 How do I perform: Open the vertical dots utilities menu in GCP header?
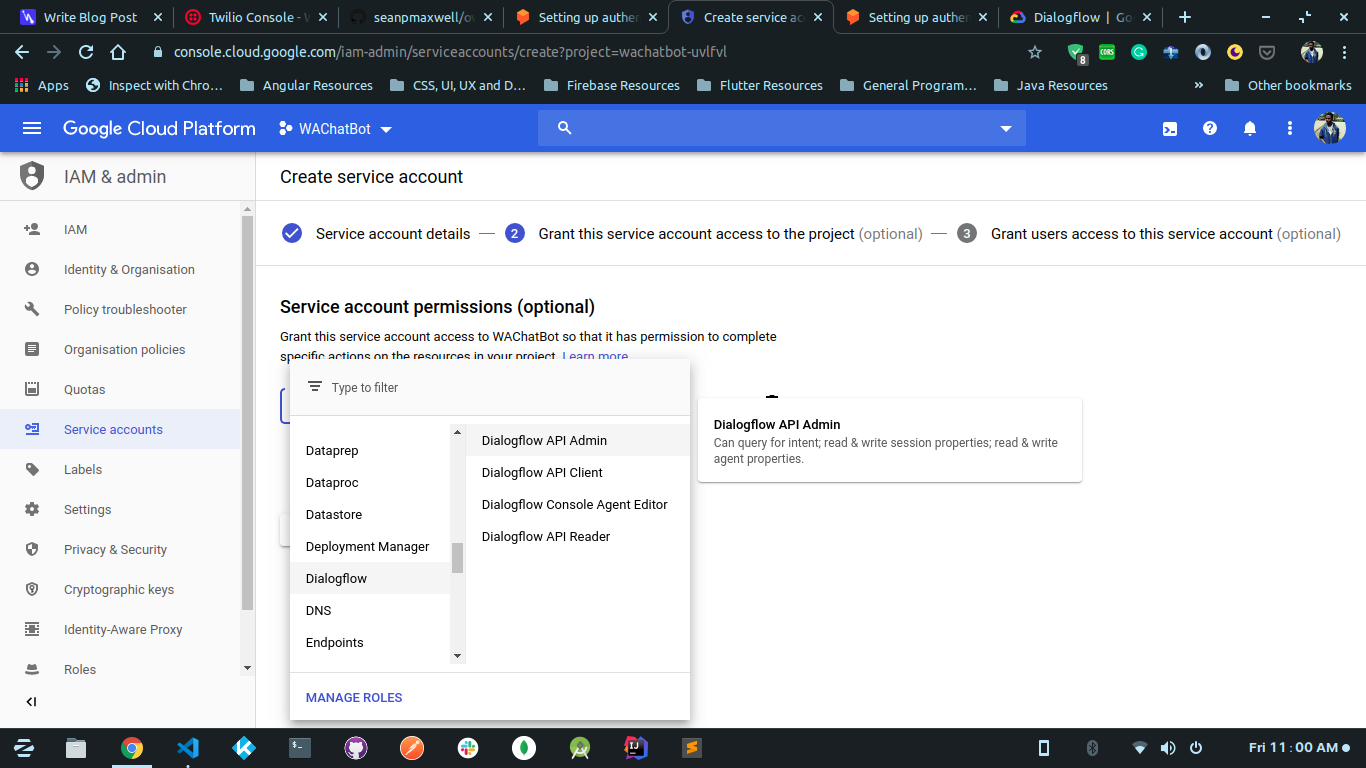(x=1290, y=128)
